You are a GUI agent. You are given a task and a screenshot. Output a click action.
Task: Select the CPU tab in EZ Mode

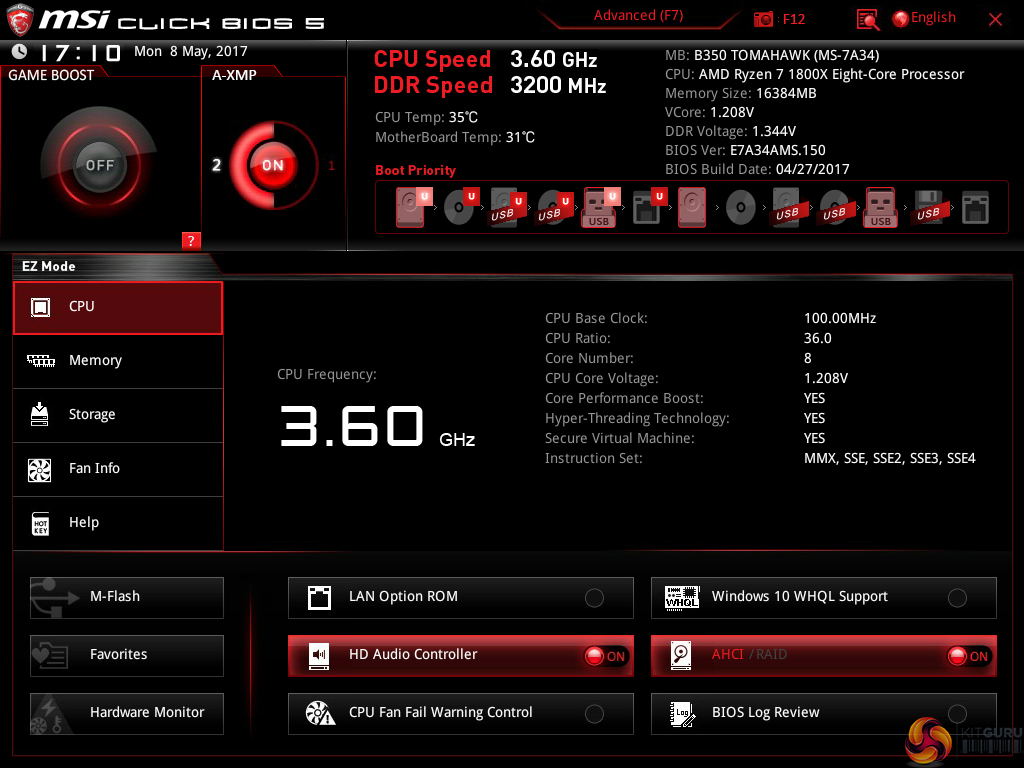click(x=118, y=308)
